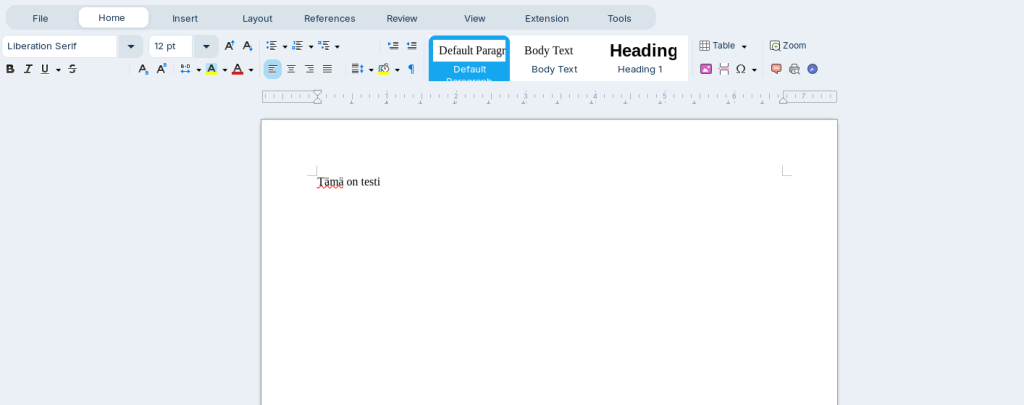Image resolution: width=1024 pixels, height=405 pixels.
Task: Switch to the Layout tab
Action: (x=257, y=18)
